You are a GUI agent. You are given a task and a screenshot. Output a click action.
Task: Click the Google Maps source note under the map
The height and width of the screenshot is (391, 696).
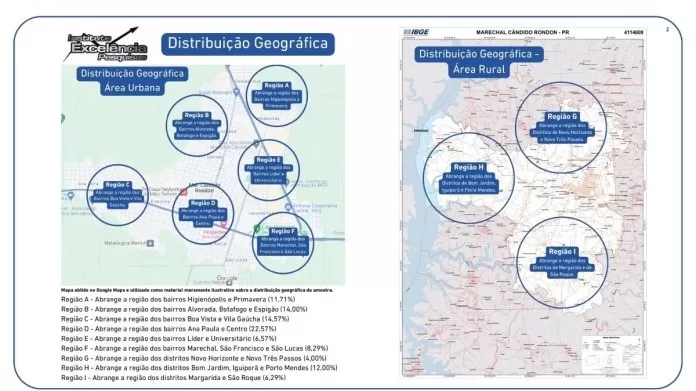click(197, 290)
